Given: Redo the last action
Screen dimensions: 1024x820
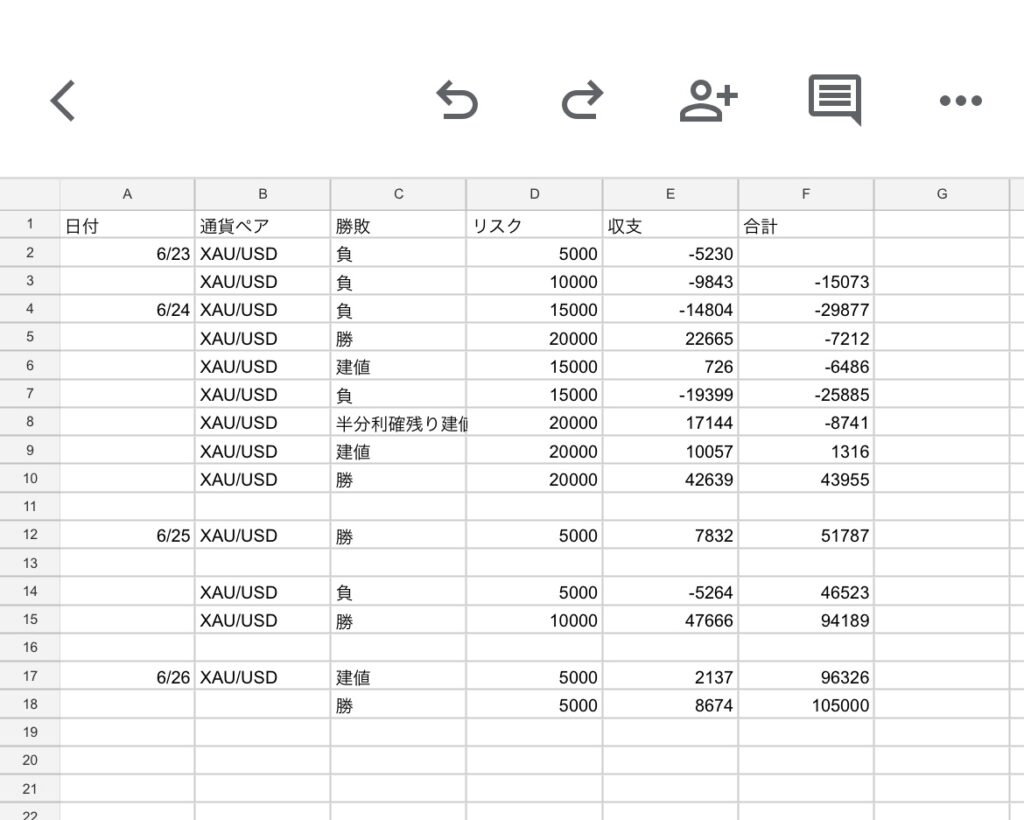Looking at the screenshot, I should pos(582,100).
